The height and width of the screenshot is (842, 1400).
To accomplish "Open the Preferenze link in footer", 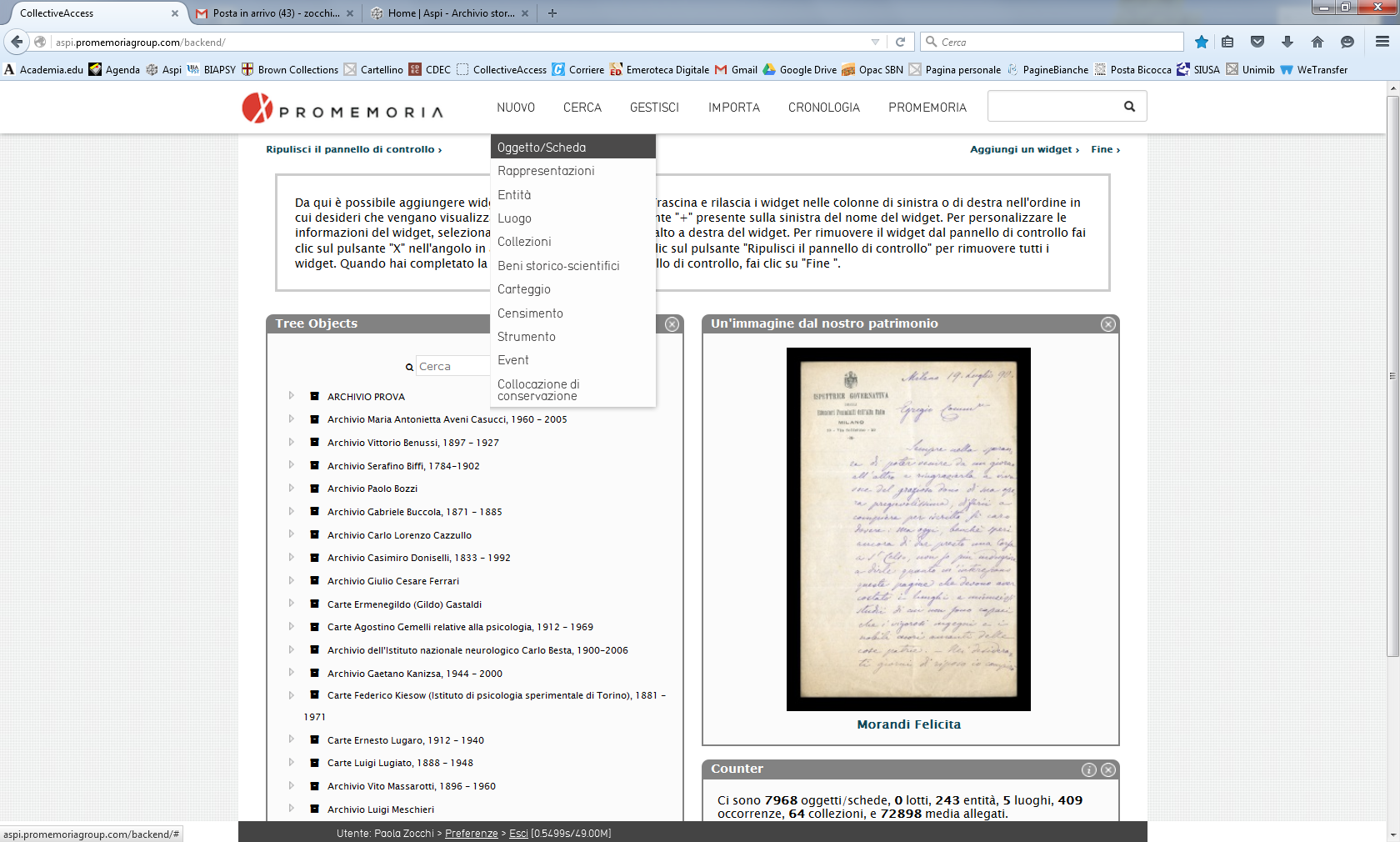I will click(x=472, y=834).
